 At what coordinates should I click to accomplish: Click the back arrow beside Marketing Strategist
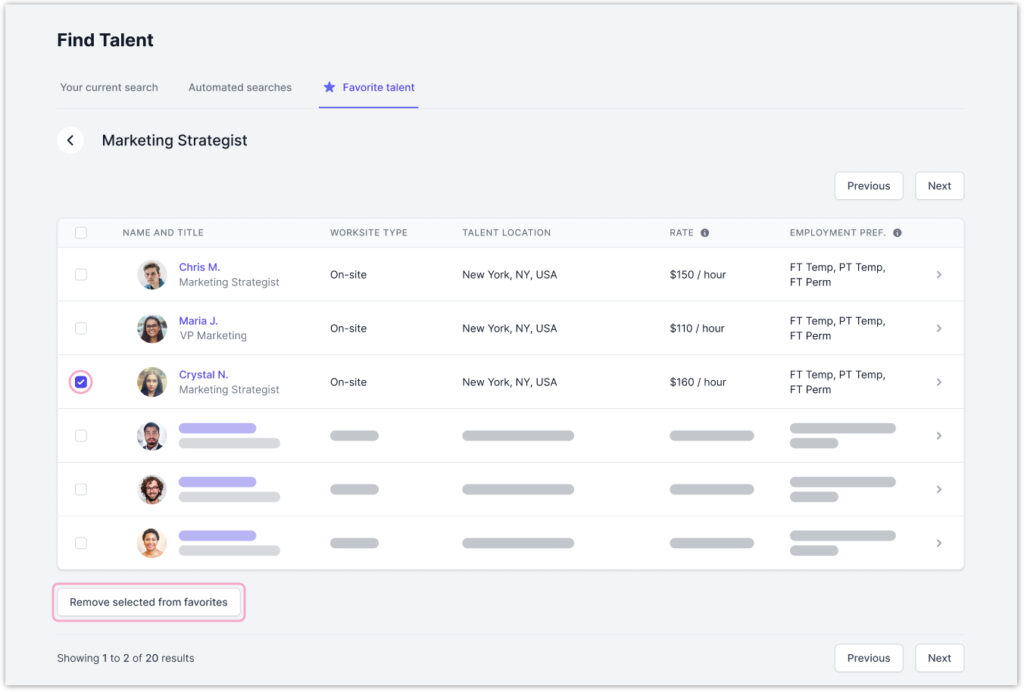click(70, 141)
